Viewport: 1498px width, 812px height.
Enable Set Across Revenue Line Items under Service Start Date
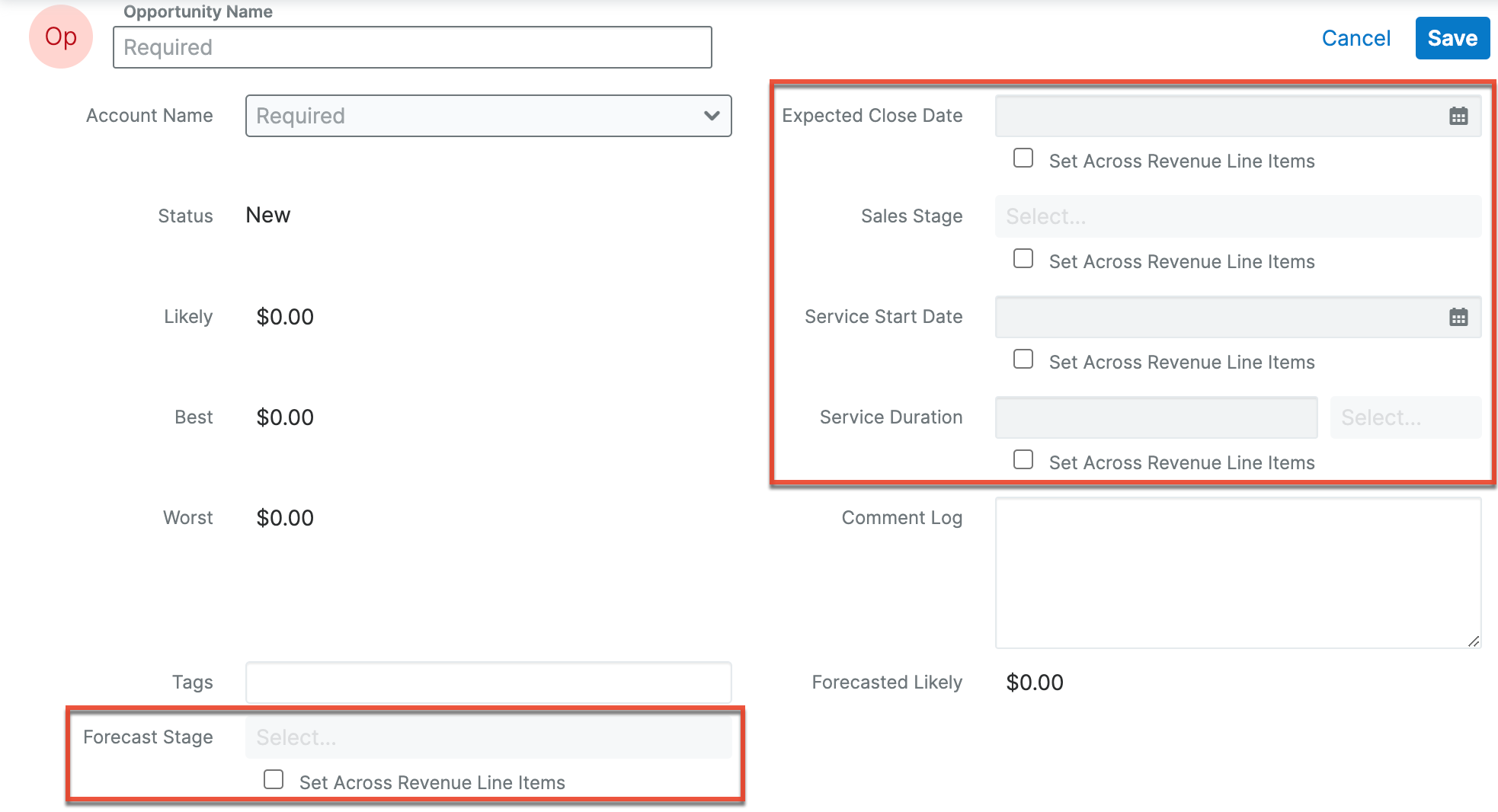[1023, 360]
